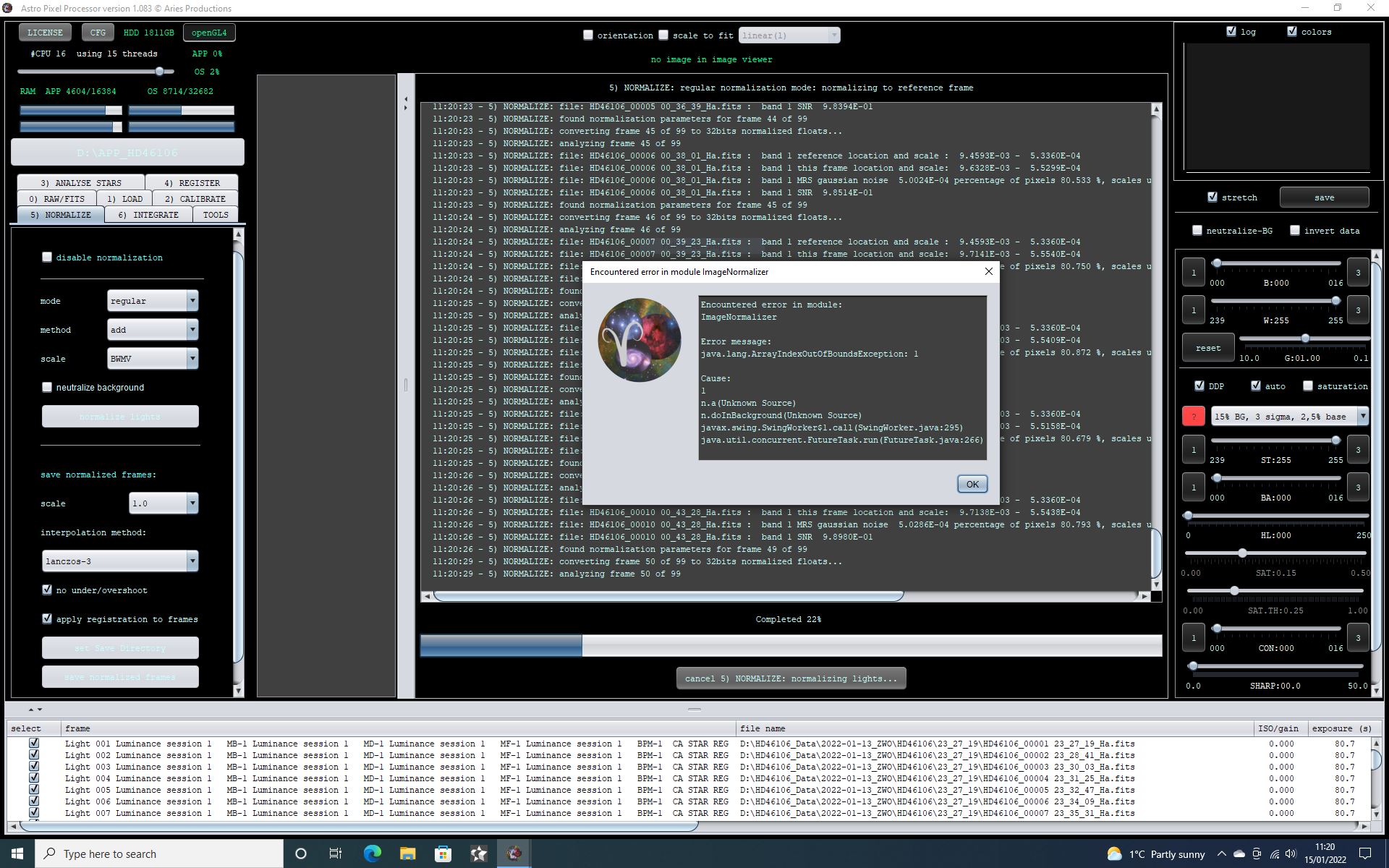The image size is (1389, 868).
Task: Collapse left panel with splitter arrow
Action: [405, 98]
